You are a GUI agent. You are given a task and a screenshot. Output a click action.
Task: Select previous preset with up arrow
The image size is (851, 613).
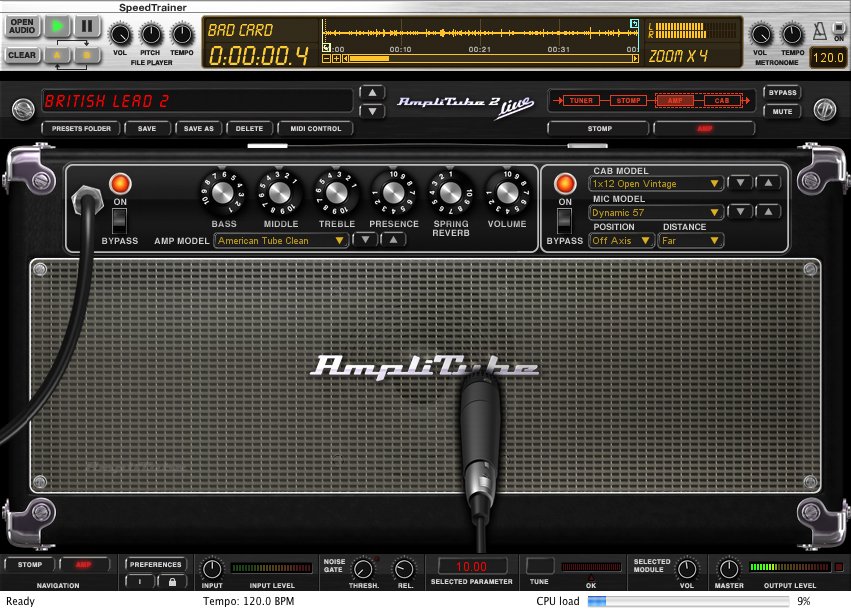coord(372,93)
